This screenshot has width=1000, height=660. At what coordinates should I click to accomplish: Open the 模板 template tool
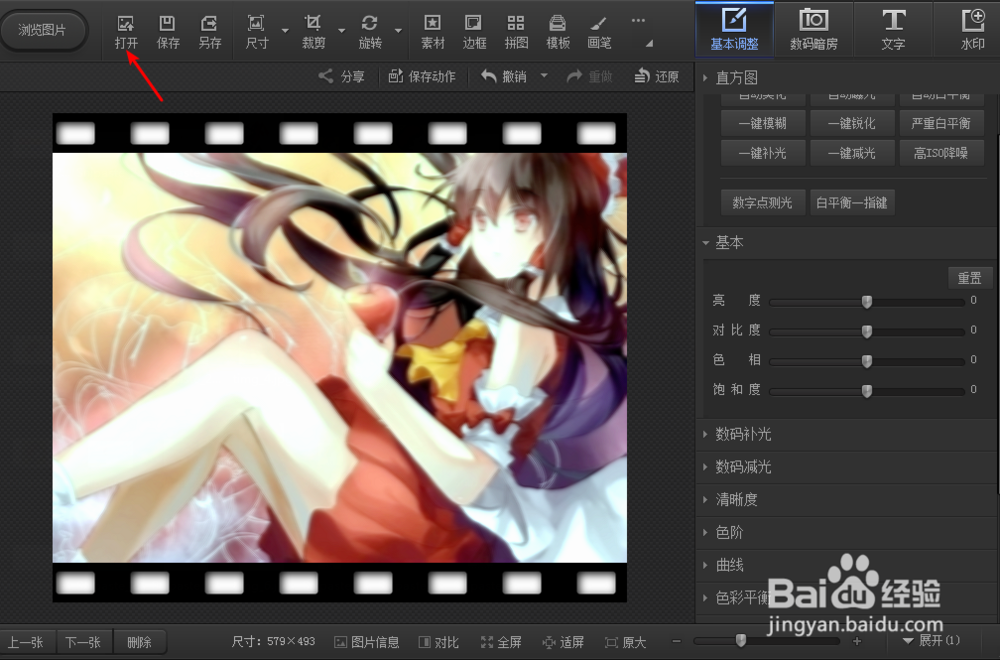coord(558,33)
